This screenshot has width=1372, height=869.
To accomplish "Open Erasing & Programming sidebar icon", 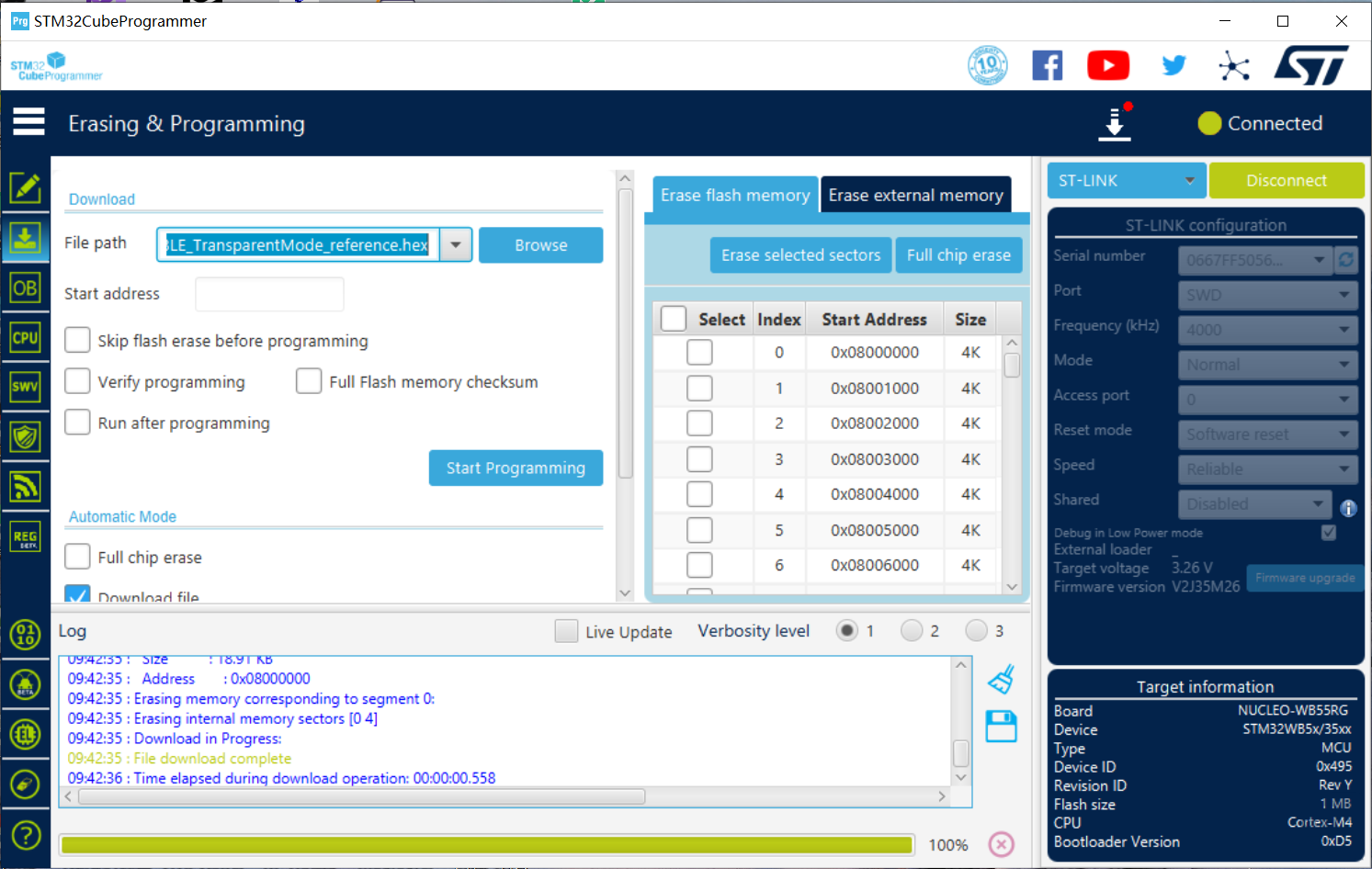I will tap(25, 238).
